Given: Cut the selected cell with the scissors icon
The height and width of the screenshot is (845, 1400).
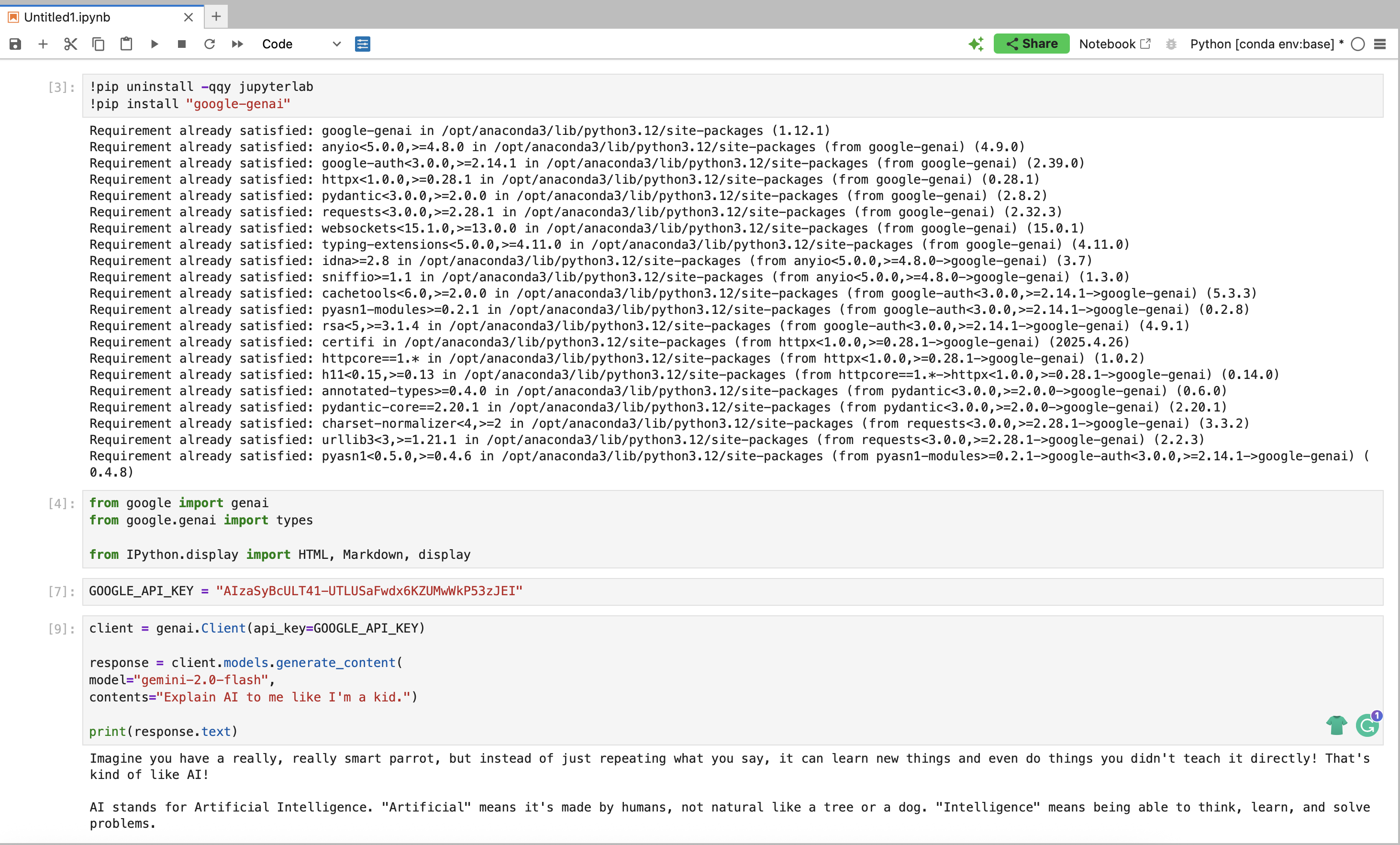Looking at the screenshot, I should (70, 44).
